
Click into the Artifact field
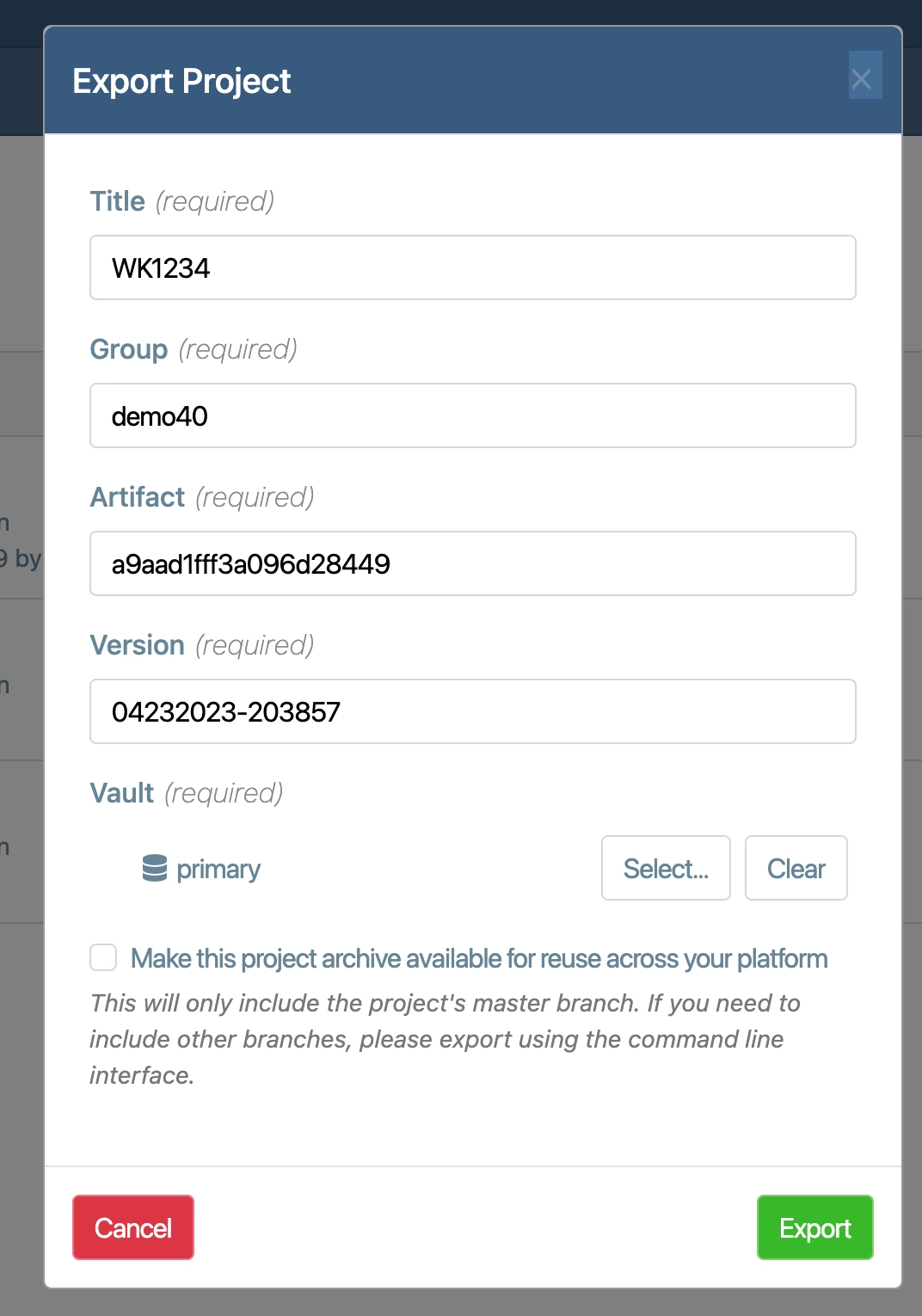click(472, 563)
